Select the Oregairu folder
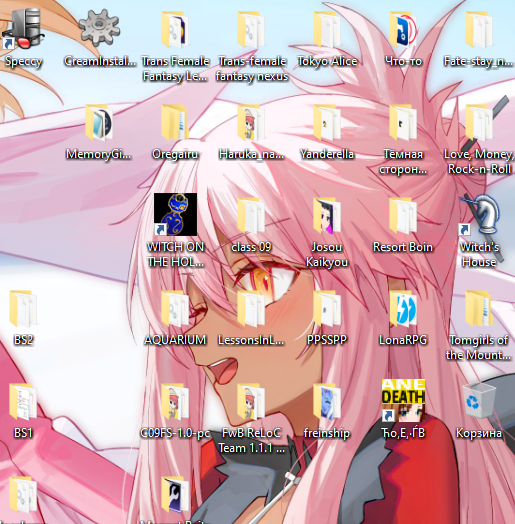Viewport: 515px width, 524px height. point(175,124)
